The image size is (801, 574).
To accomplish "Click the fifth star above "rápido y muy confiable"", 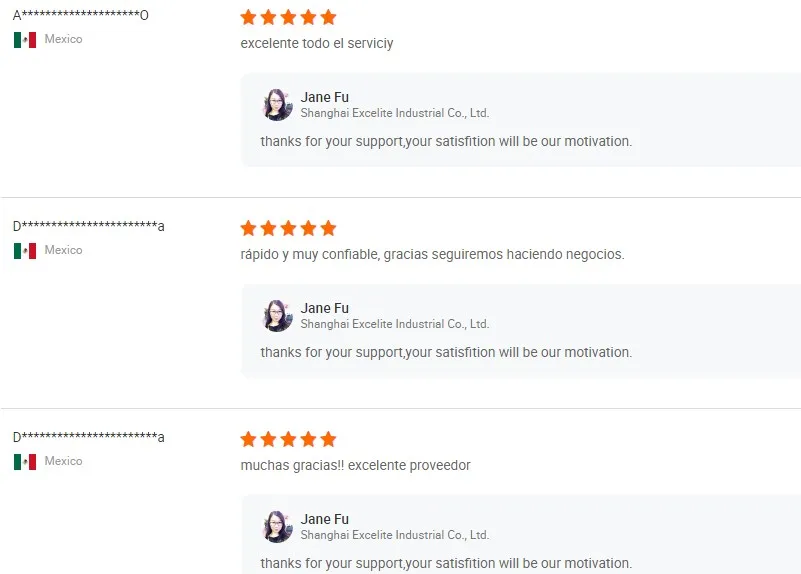I will click(x=328, y=229).
